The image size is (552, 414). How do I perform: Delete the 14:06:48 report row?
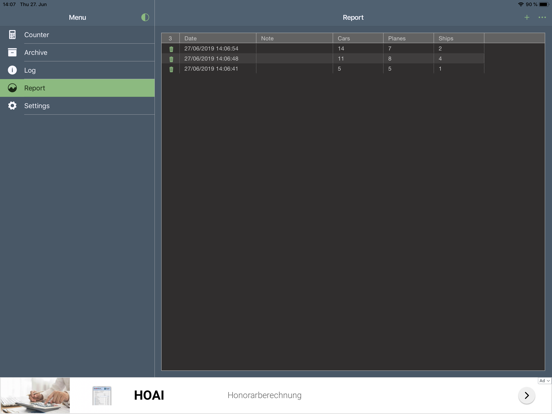171,59
